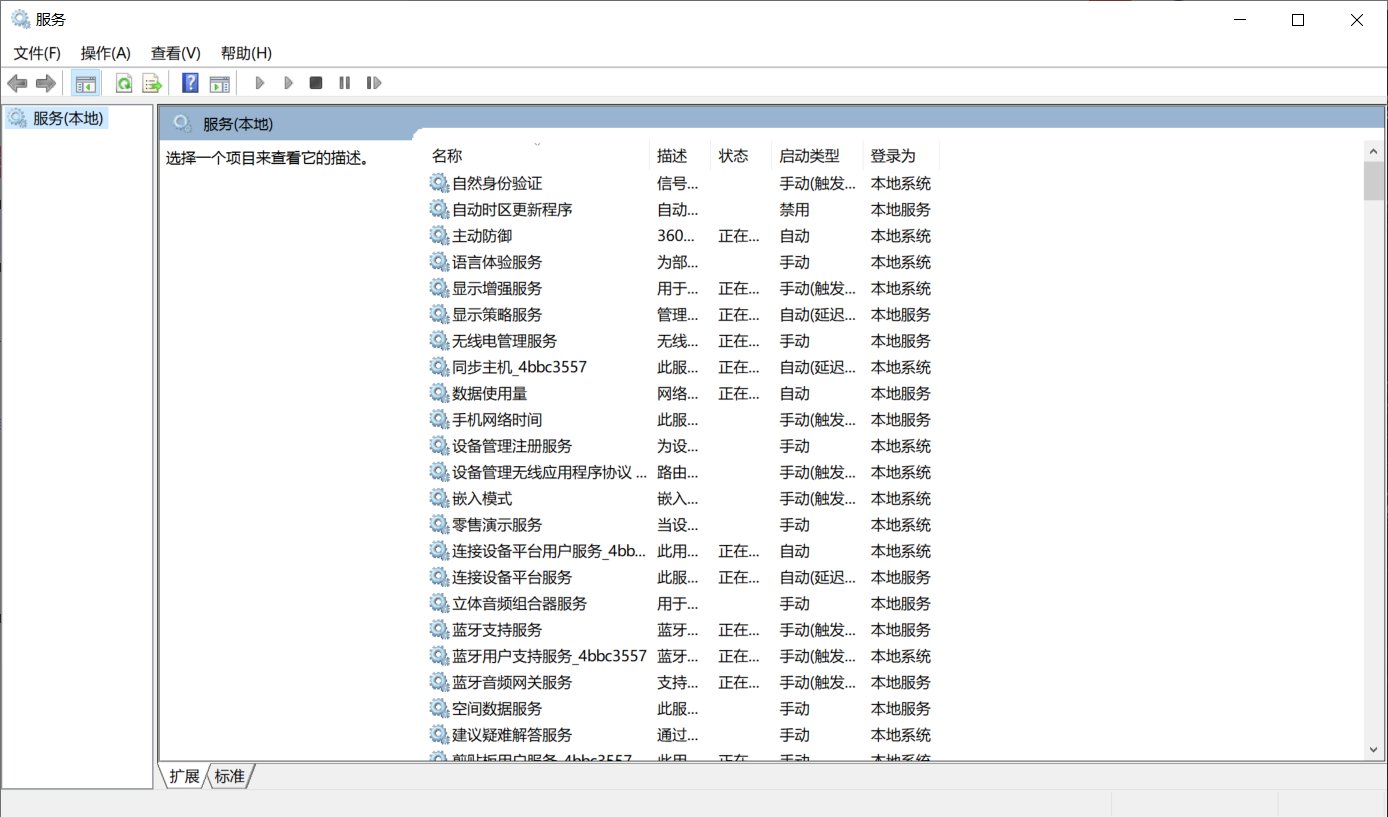Viewport: 1388px width, 817px height.
Task: Click the 服务(本地) panel header
Action: tap(238, 124)
